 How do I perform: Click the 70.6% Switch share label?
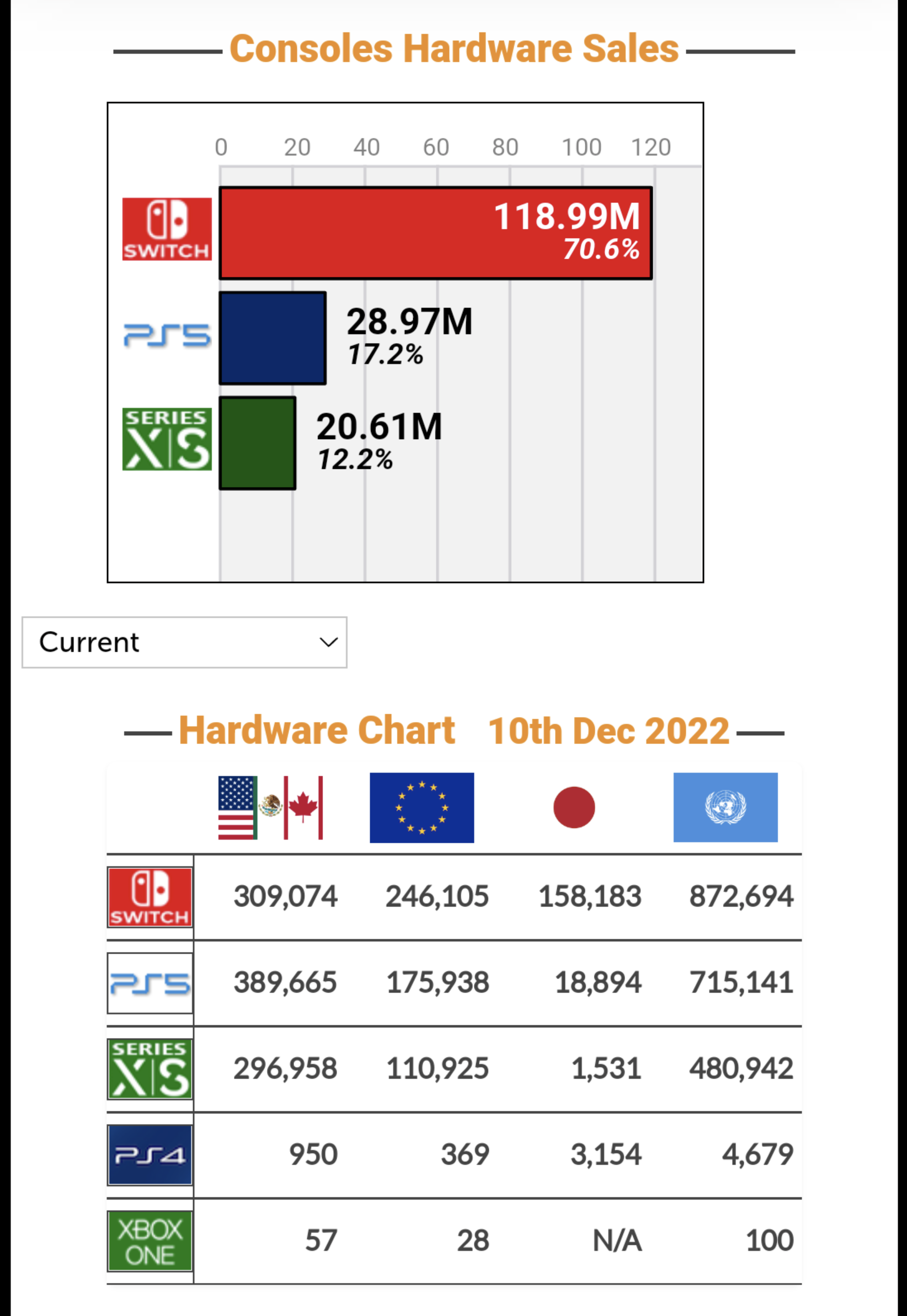tap(601, 249)
